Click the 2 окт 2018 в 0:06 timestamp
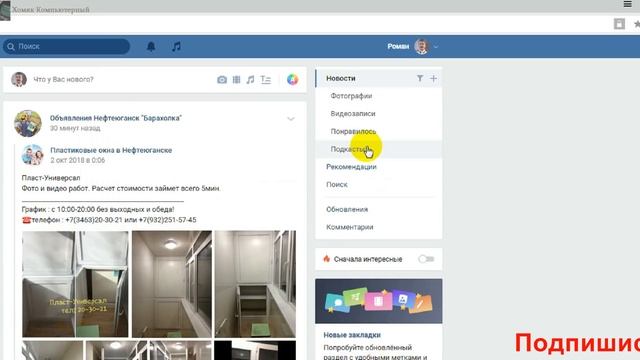 tap(78, 160)
